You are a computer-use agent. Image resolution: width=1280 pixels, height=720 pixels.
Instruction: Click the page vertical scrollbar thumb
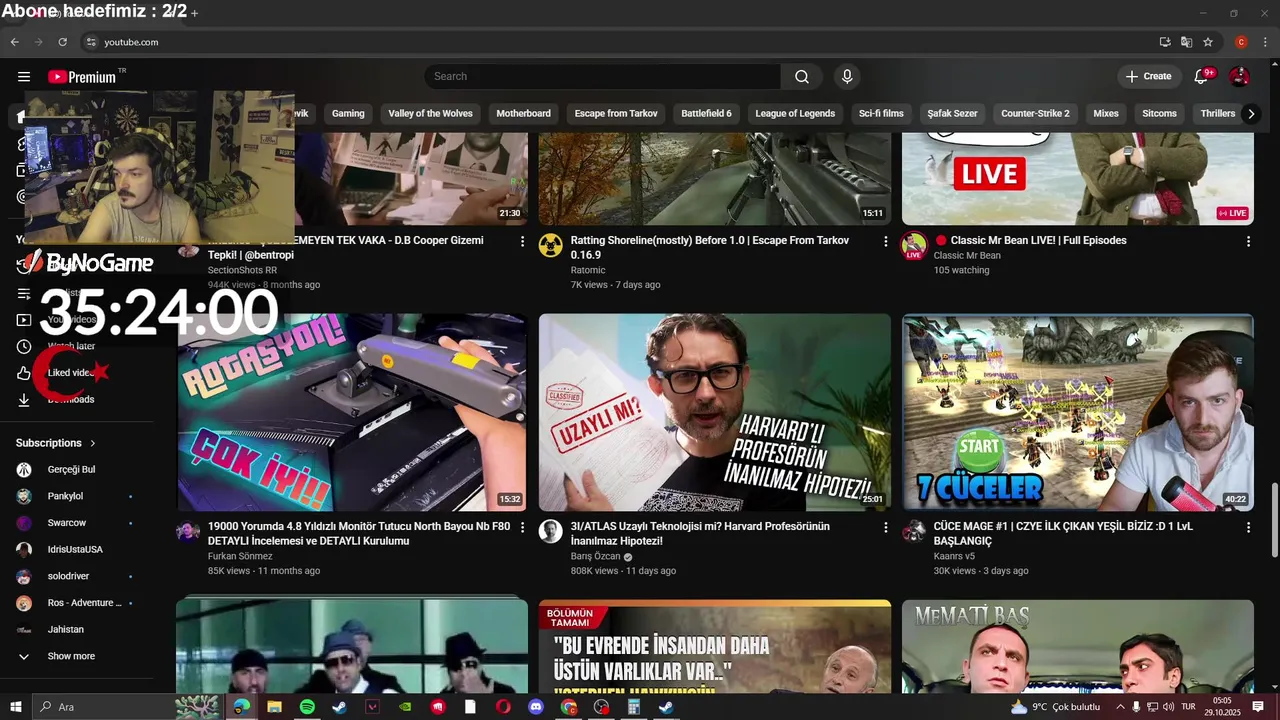[1274, 520]
